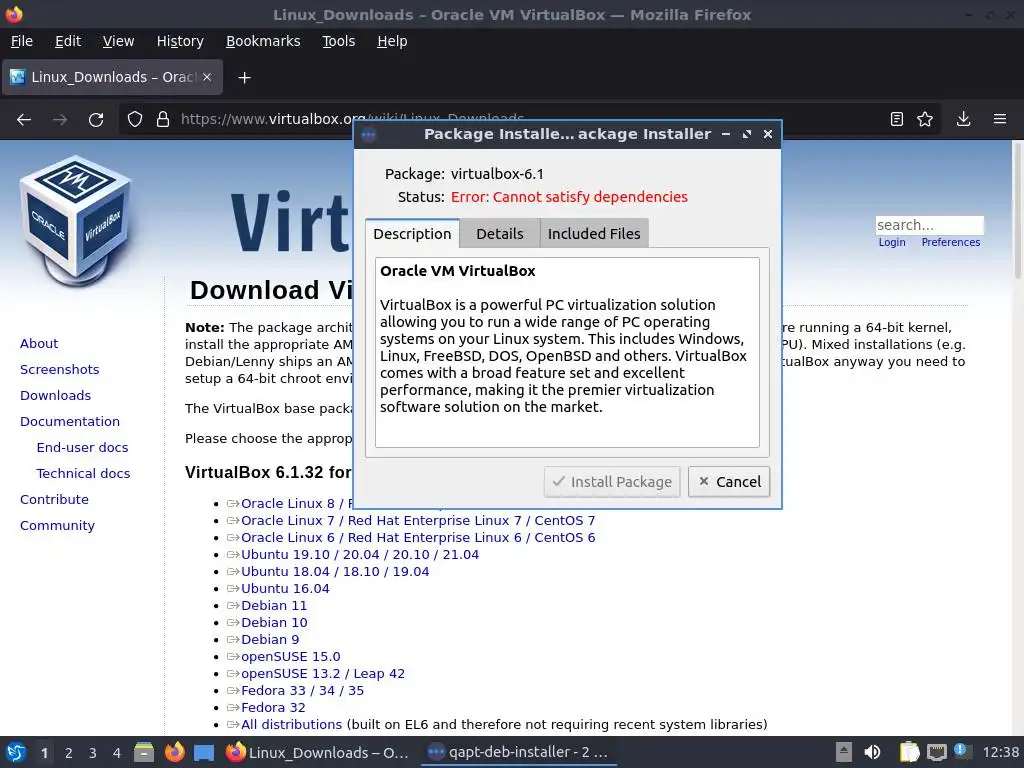Download the openSUSE 15.0 package
The image size is (1024, 768).
tap(291, 656)
